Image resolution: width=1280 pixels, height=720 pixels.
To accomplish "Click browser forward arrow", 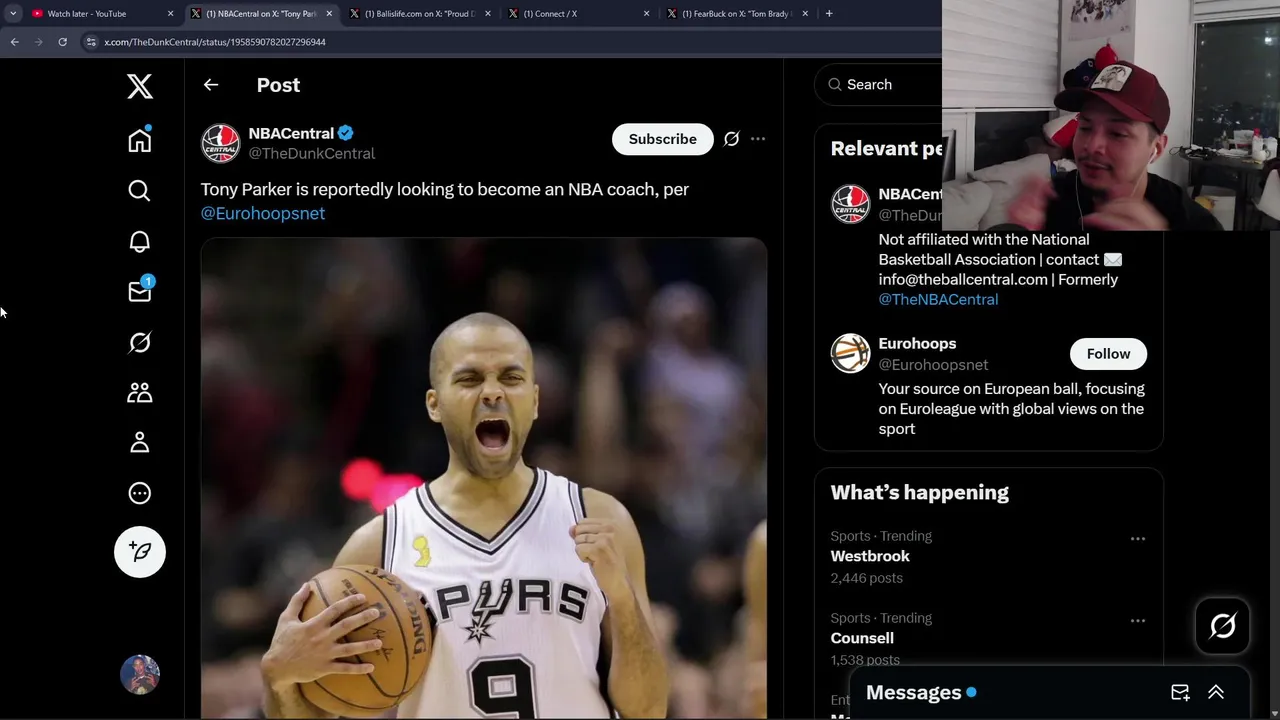I will pyautogui.click(x=38, y=42).
